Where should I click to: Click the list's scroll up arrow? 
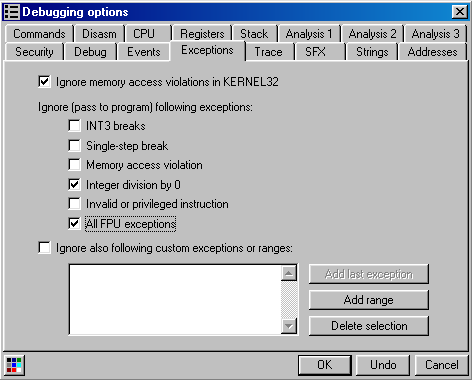(x=289, y=274)
